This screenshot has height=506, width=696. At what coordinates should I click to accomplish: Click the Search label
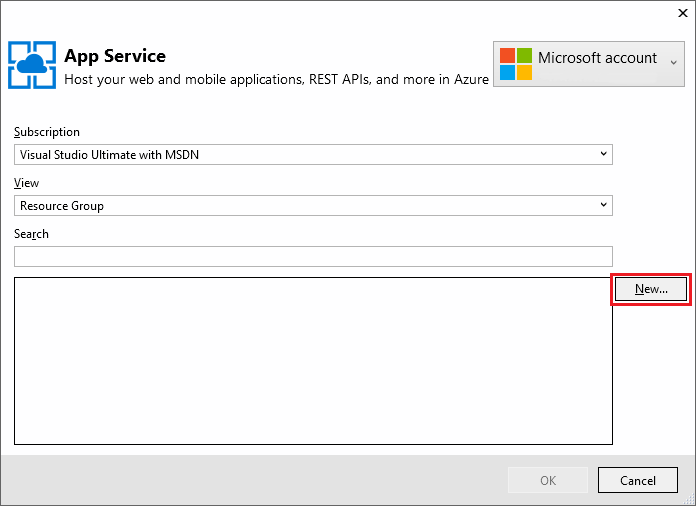[32, 234]
